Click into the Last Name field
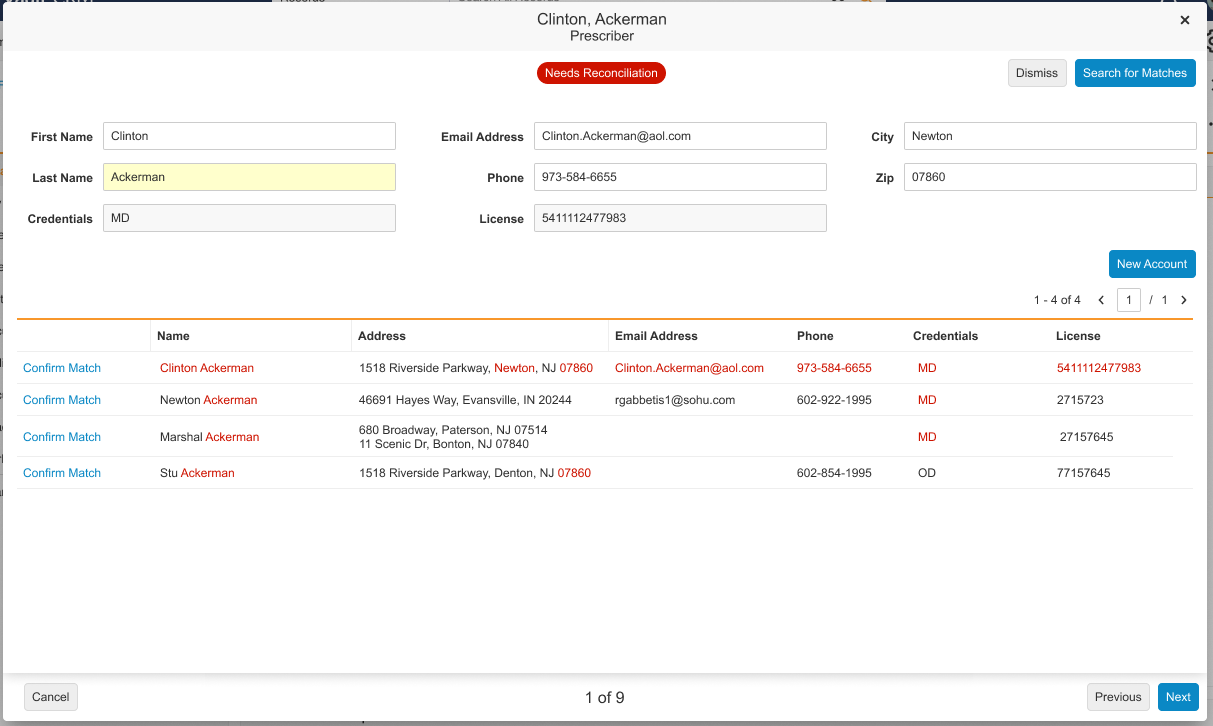This screenshot has width=1213, height=726. click(249, 177)
